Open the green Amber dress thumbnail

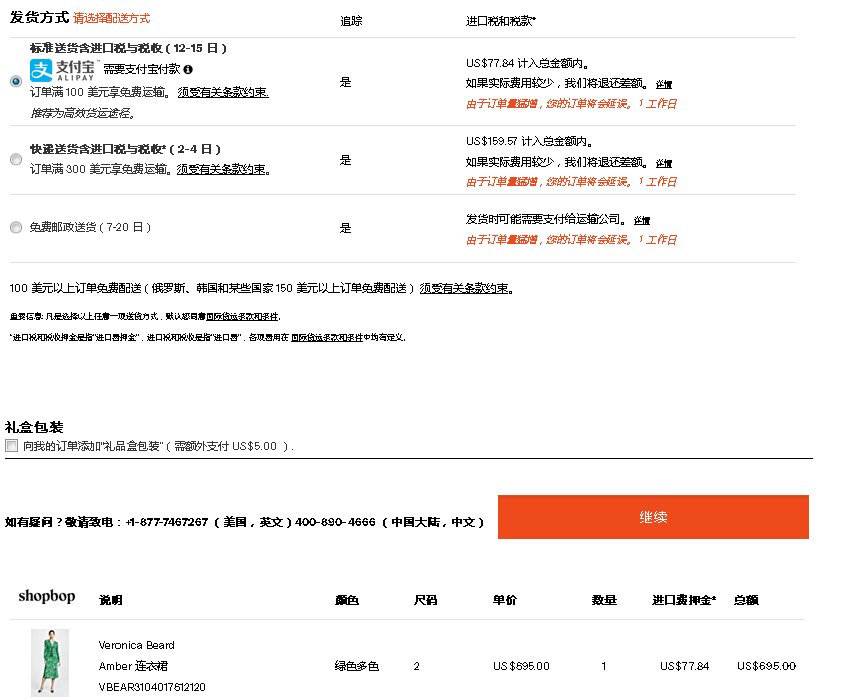[50, 663]
